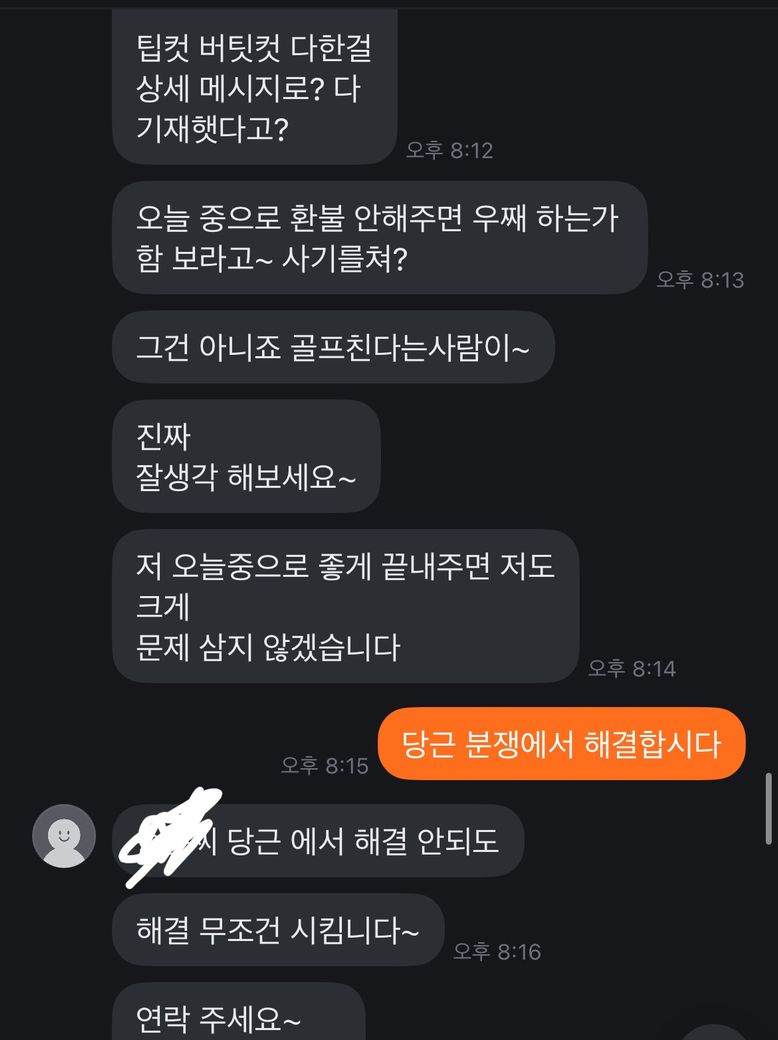Select the orange '당근 분쟁에서 해결합시다' bubble
This screenshot has width=778, height=1040.
tap(562, 744)
